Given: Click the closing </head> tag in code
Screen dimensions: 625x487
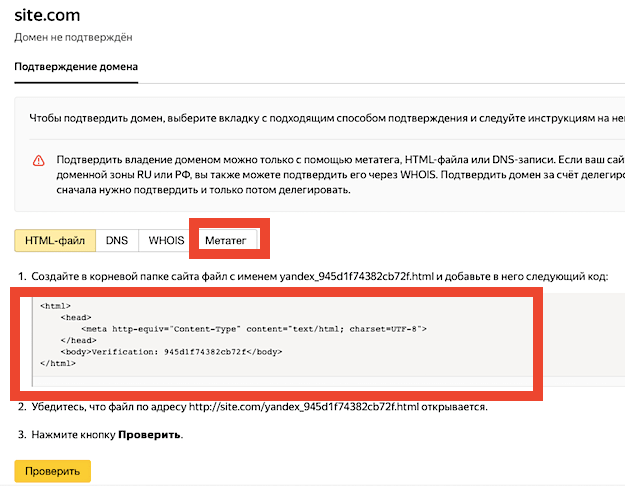Looking at the screenshot, I should tap(78, 340).
